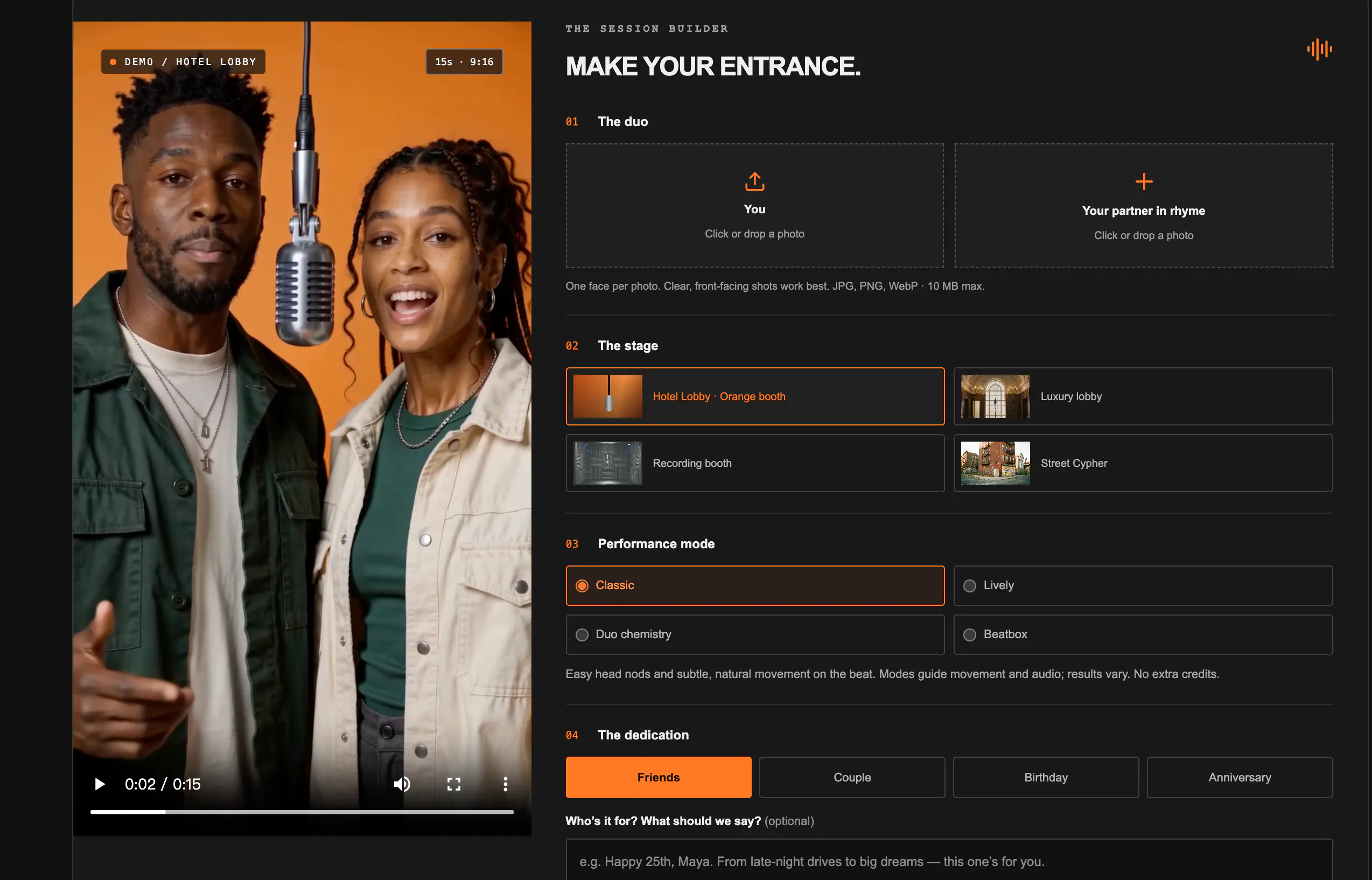
Task: Click 'Your partner in rhyme' label
Action: pyautogui.click(x=1144, y=211)
